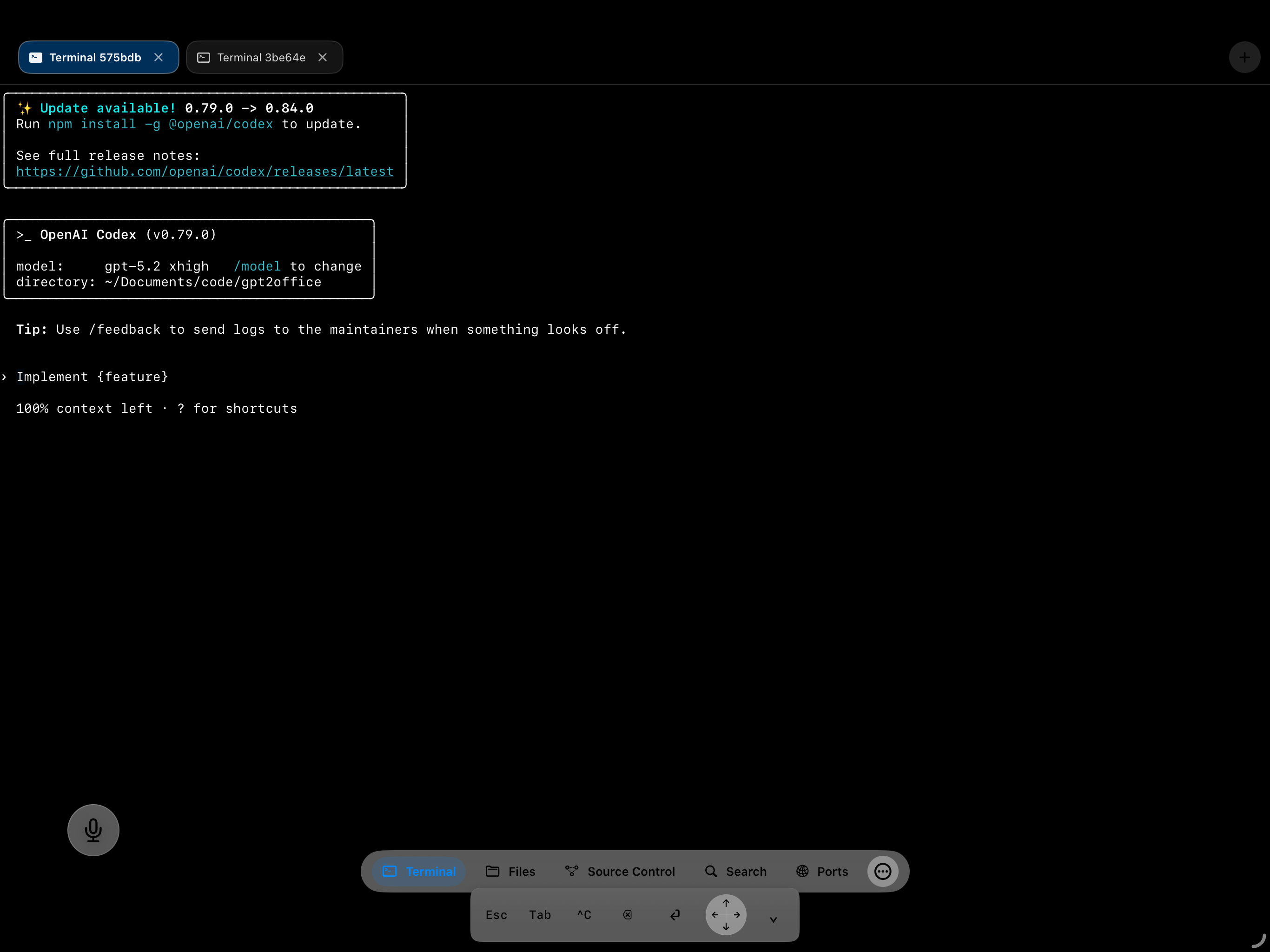Tap the microphone voice input button
1270x952 pixels.
(93, 830)
